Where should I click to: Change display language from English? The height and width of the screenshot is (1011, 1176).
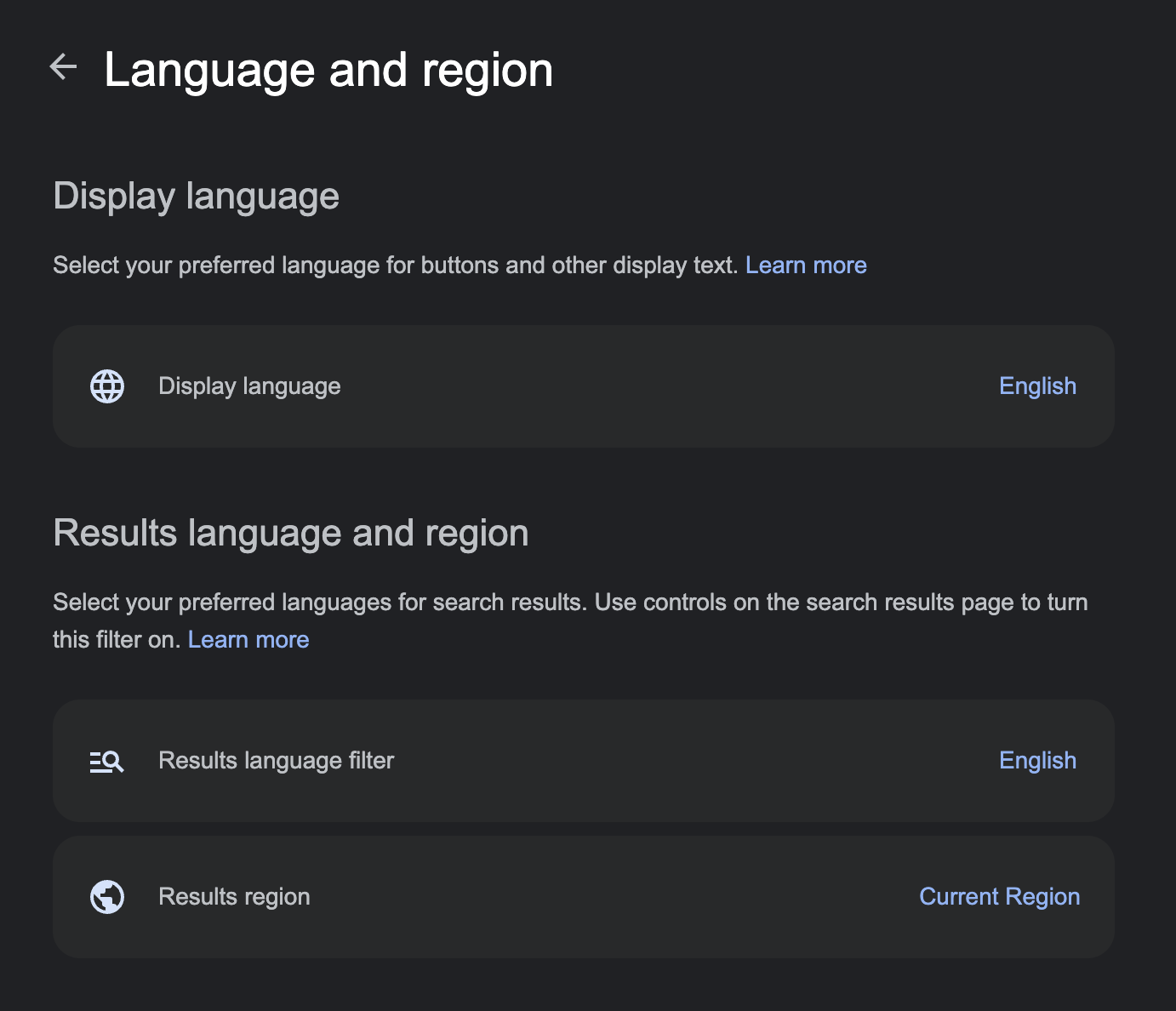click(x=1036, y=386)
